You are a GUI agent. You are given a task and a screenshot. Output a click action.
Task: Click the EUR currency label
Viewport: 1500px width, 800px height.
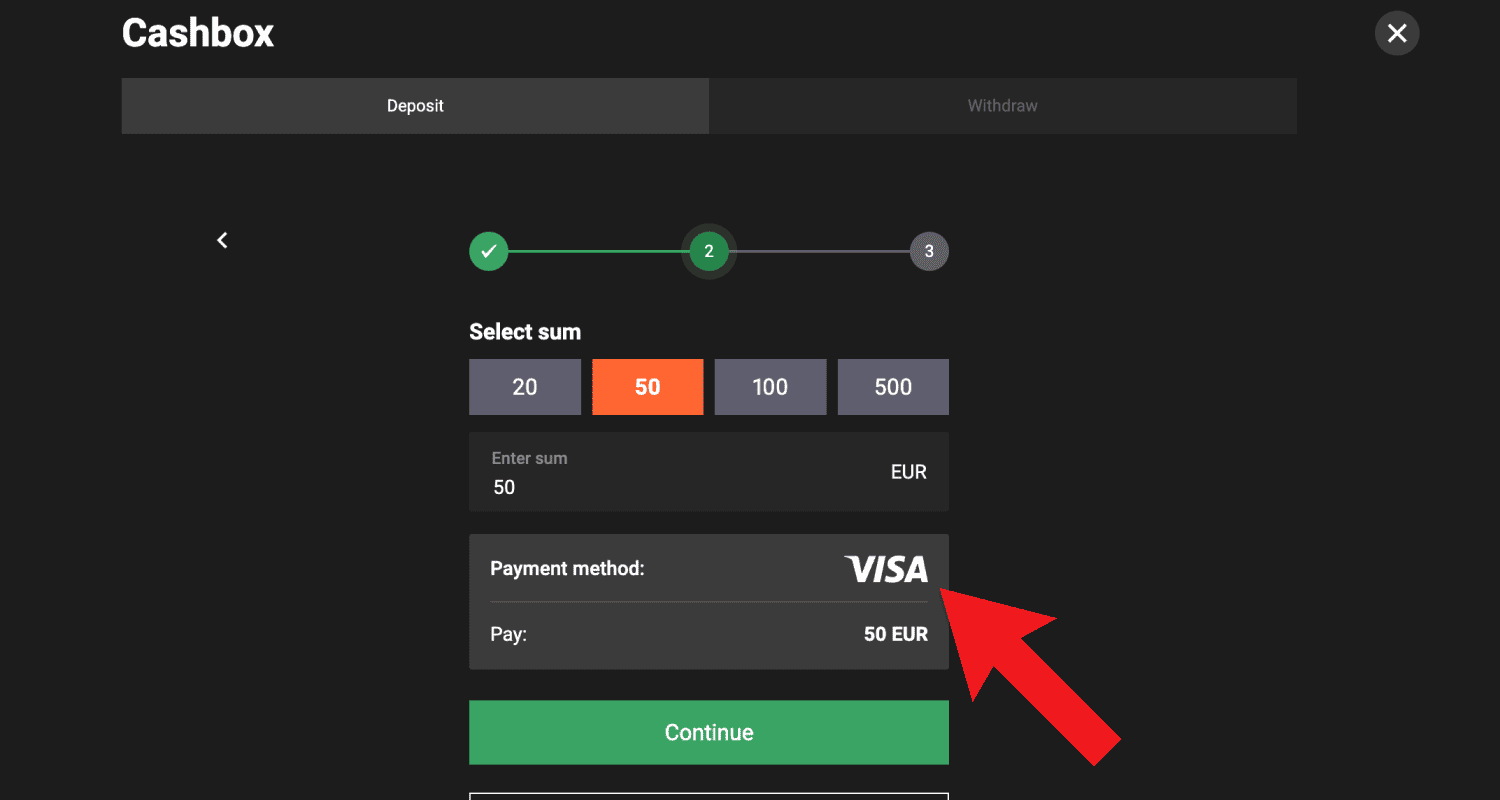click(909, 472)
